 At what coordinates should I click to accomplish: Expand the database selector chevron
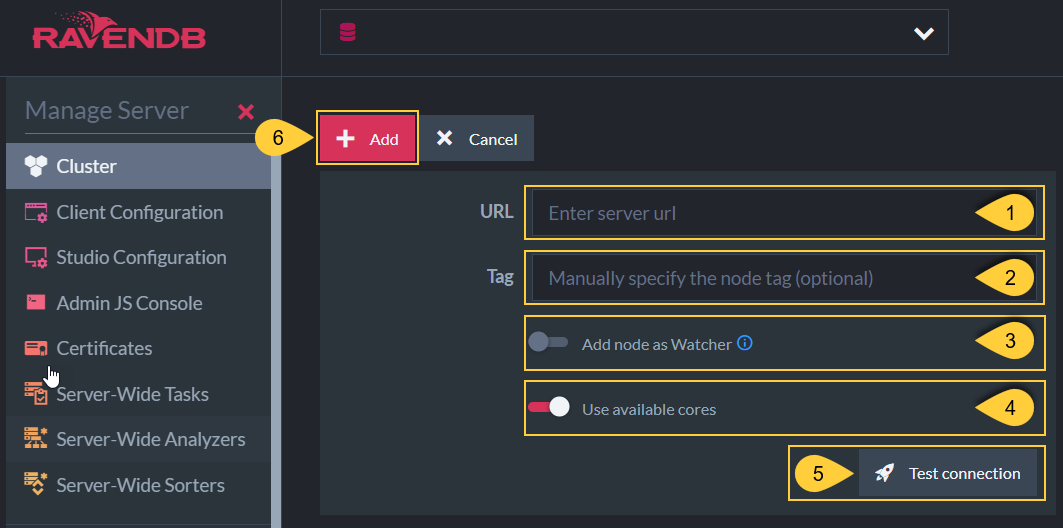pos(924,33)
